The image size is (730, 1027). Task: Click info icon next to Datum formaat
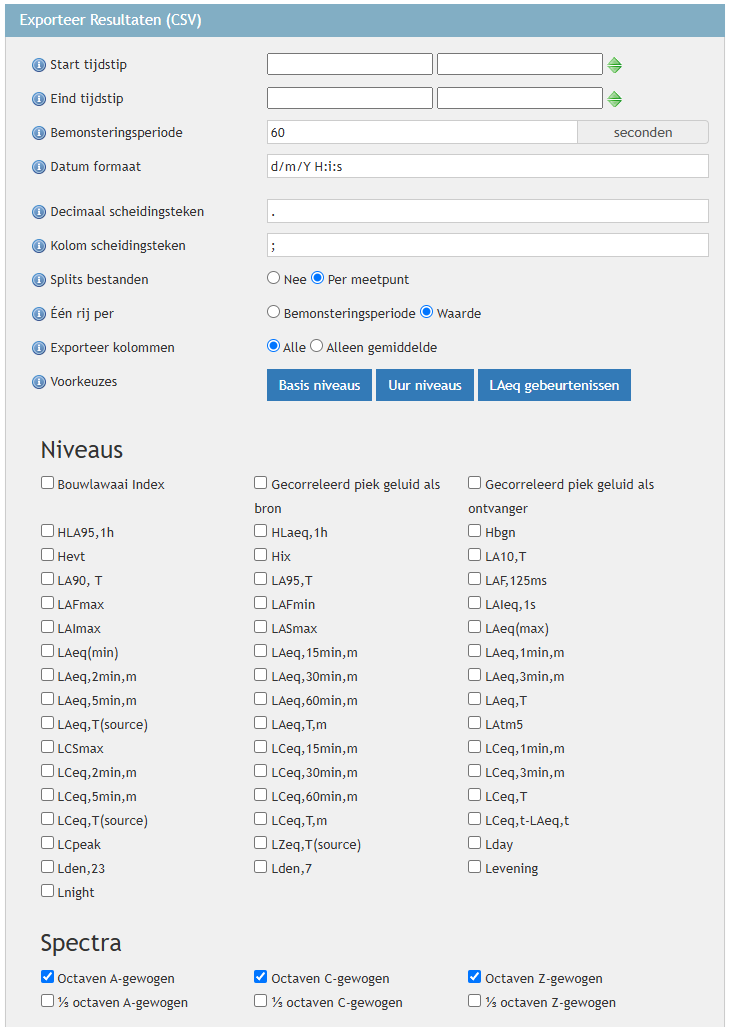40,167
